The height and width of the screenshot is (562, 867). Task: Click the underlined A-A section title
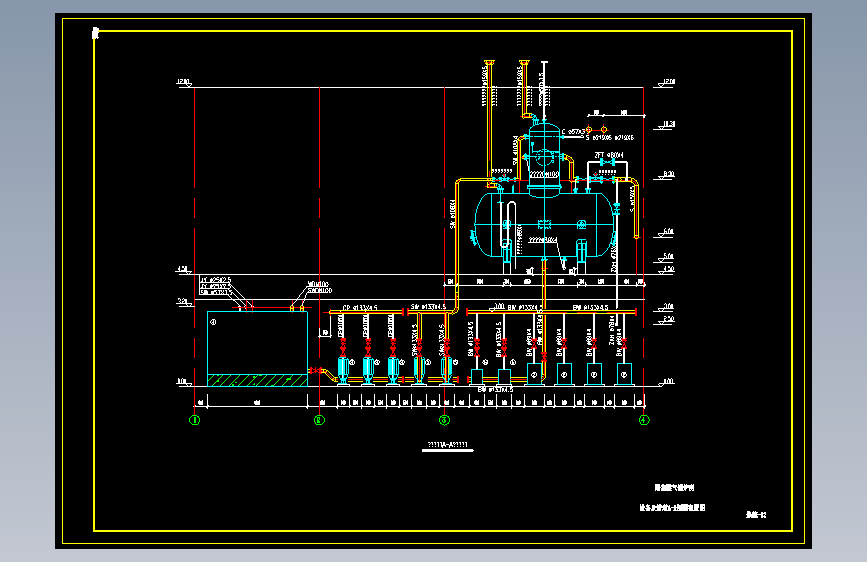coord(448,445)
